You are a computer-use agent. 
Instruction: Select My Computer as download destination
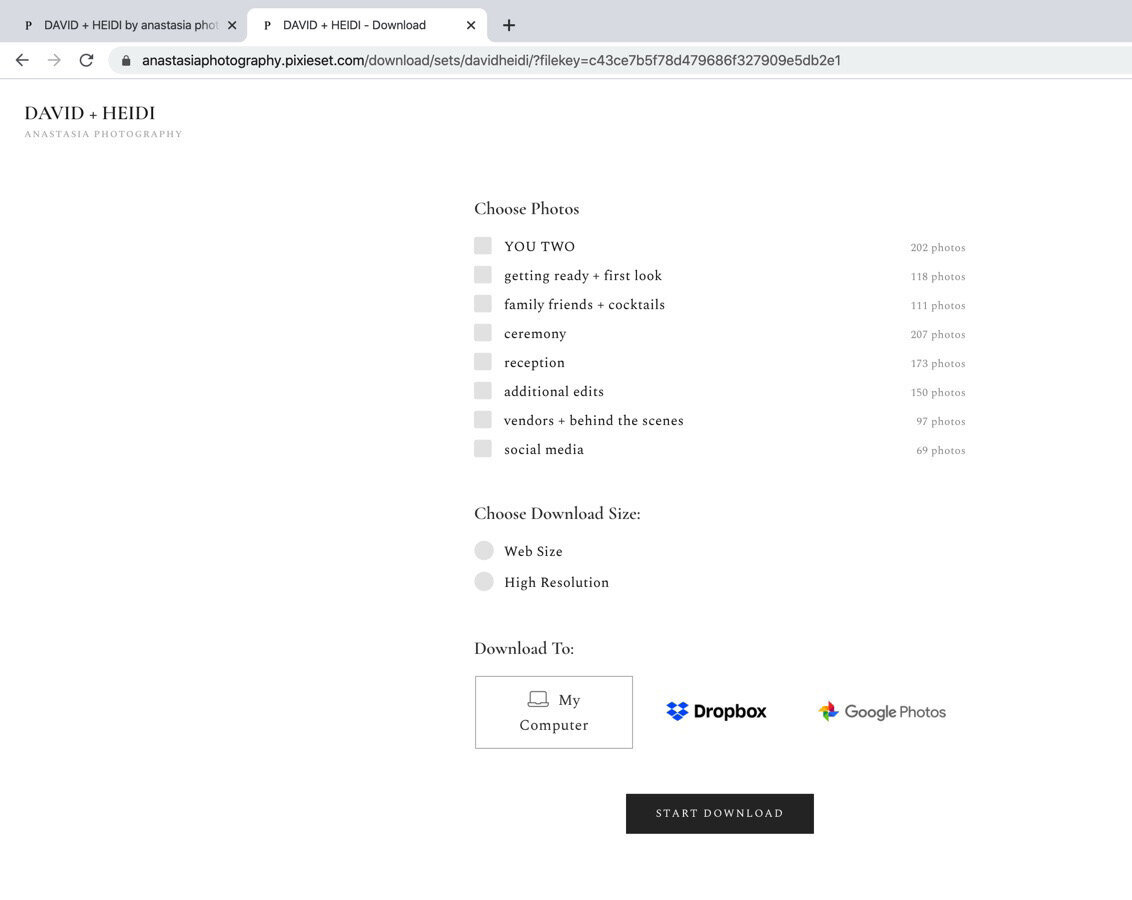[x=554, y=712]
